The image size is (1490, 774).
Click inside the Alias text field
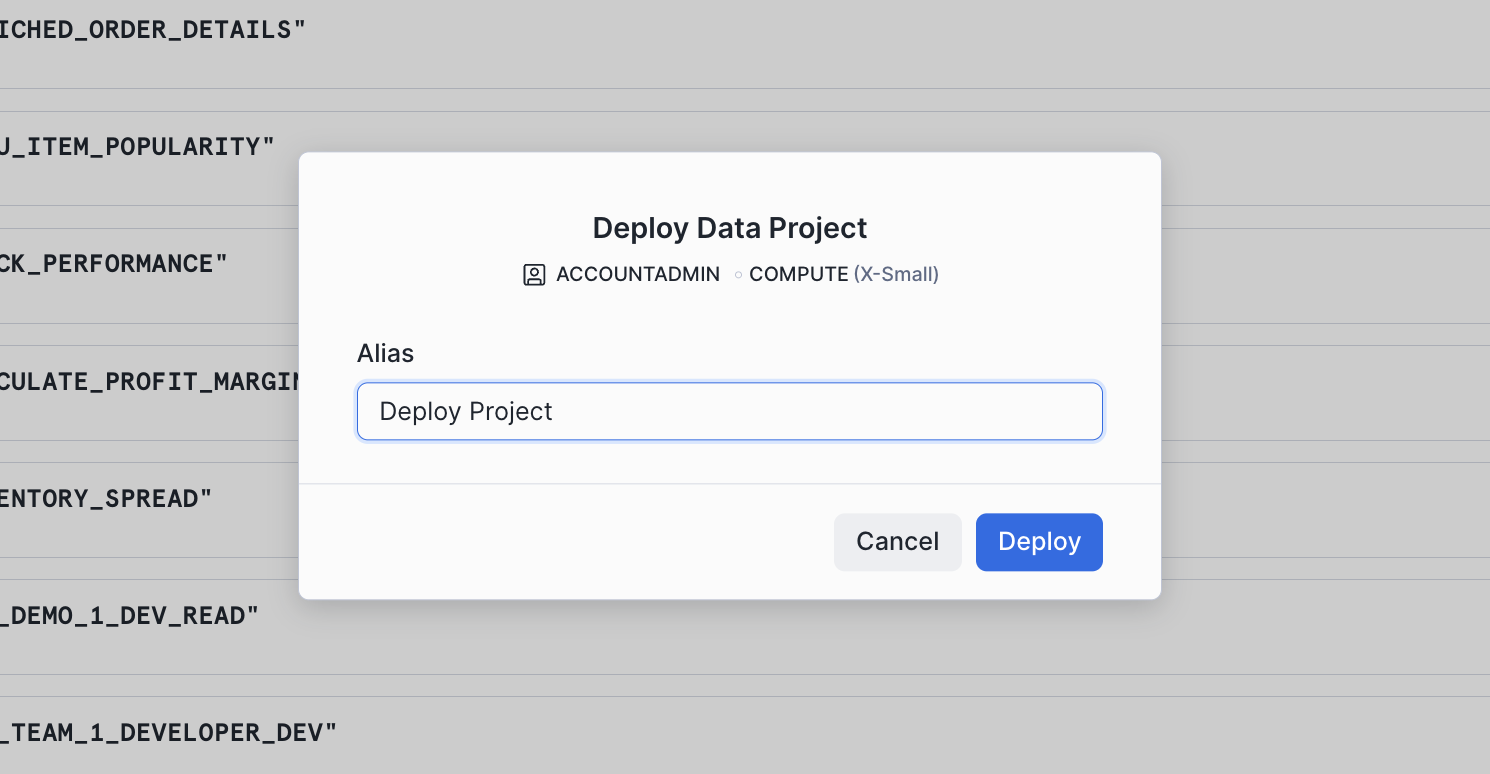[729, 411]
